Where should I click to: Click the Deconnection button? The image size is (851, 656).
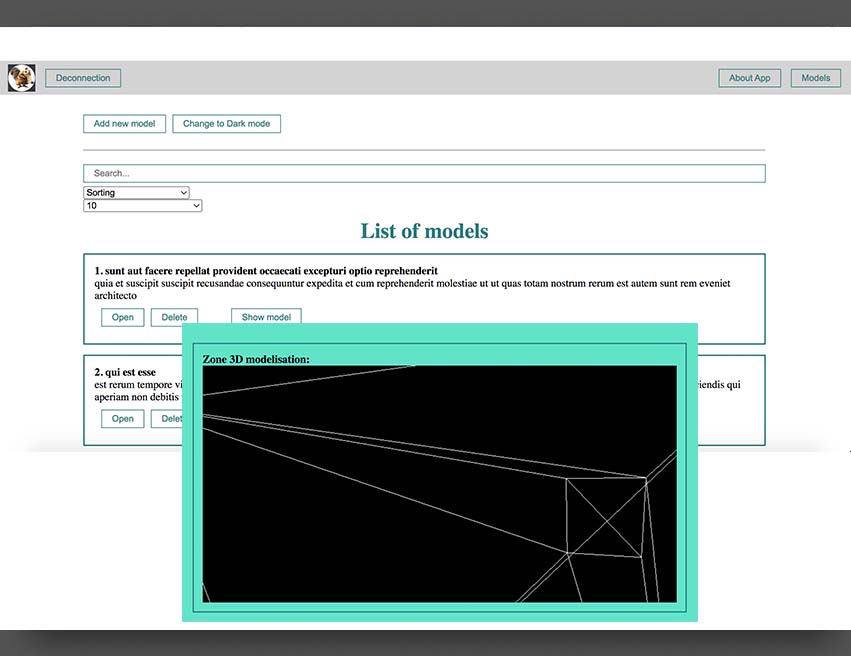click(83, 78)
